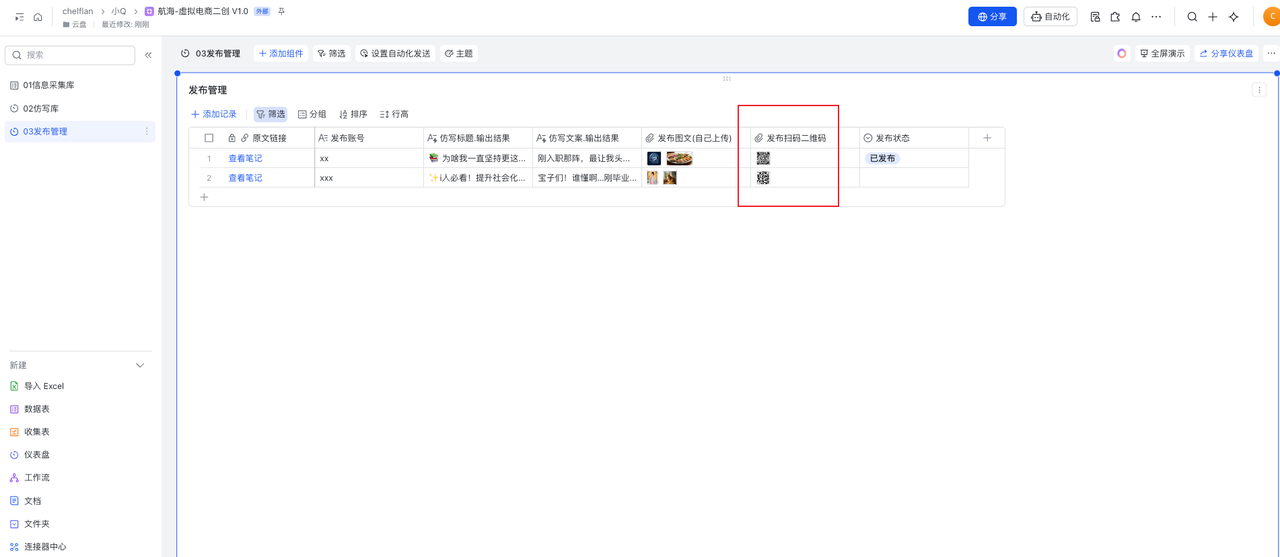Collapse the sidebar with the double-chevron
This screenshot has width=1280, height=557.
click(148, 55)
